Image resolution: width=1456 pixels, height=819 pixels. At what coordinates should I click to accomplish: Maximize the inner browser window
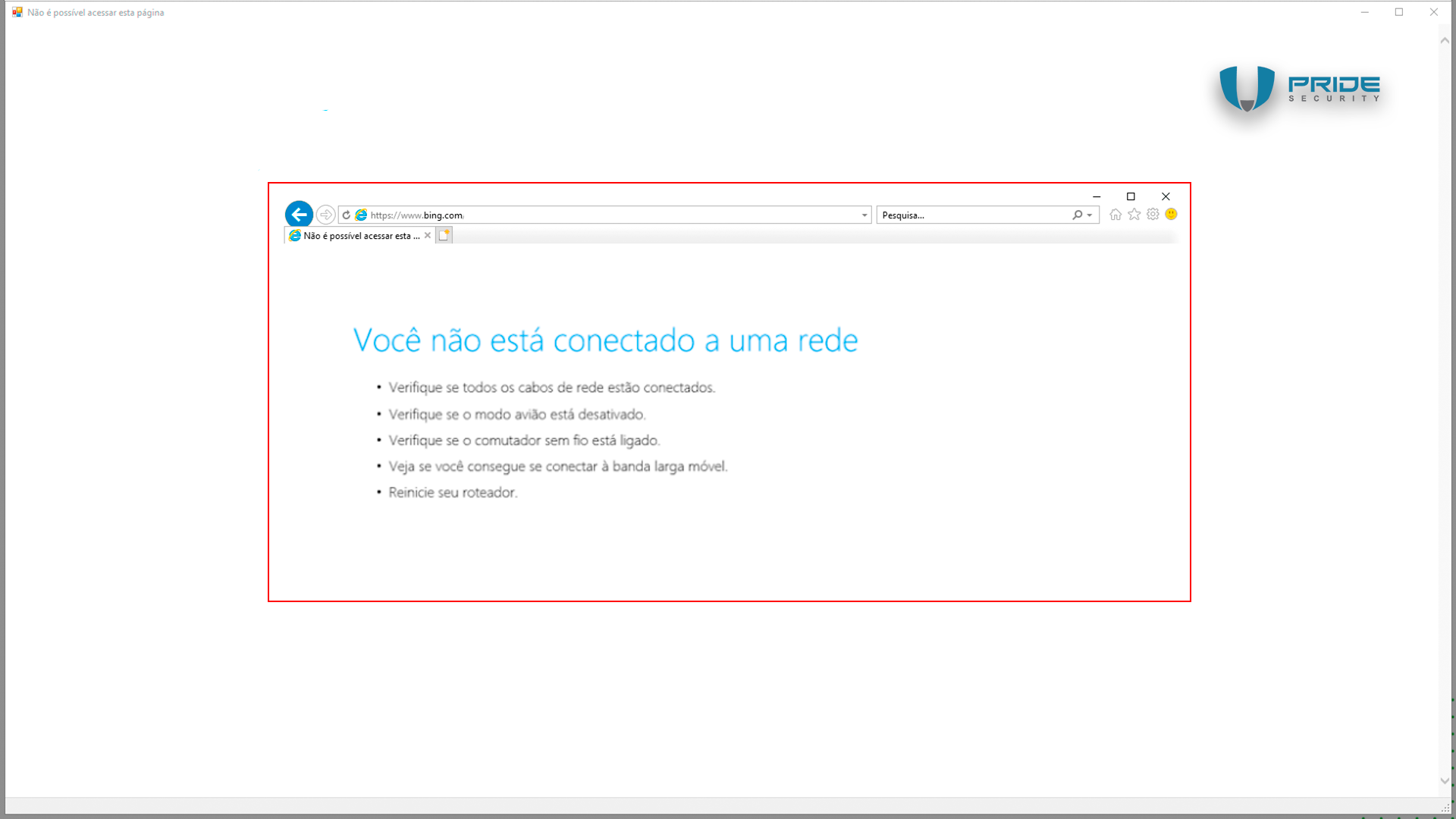pos(1131,196)
